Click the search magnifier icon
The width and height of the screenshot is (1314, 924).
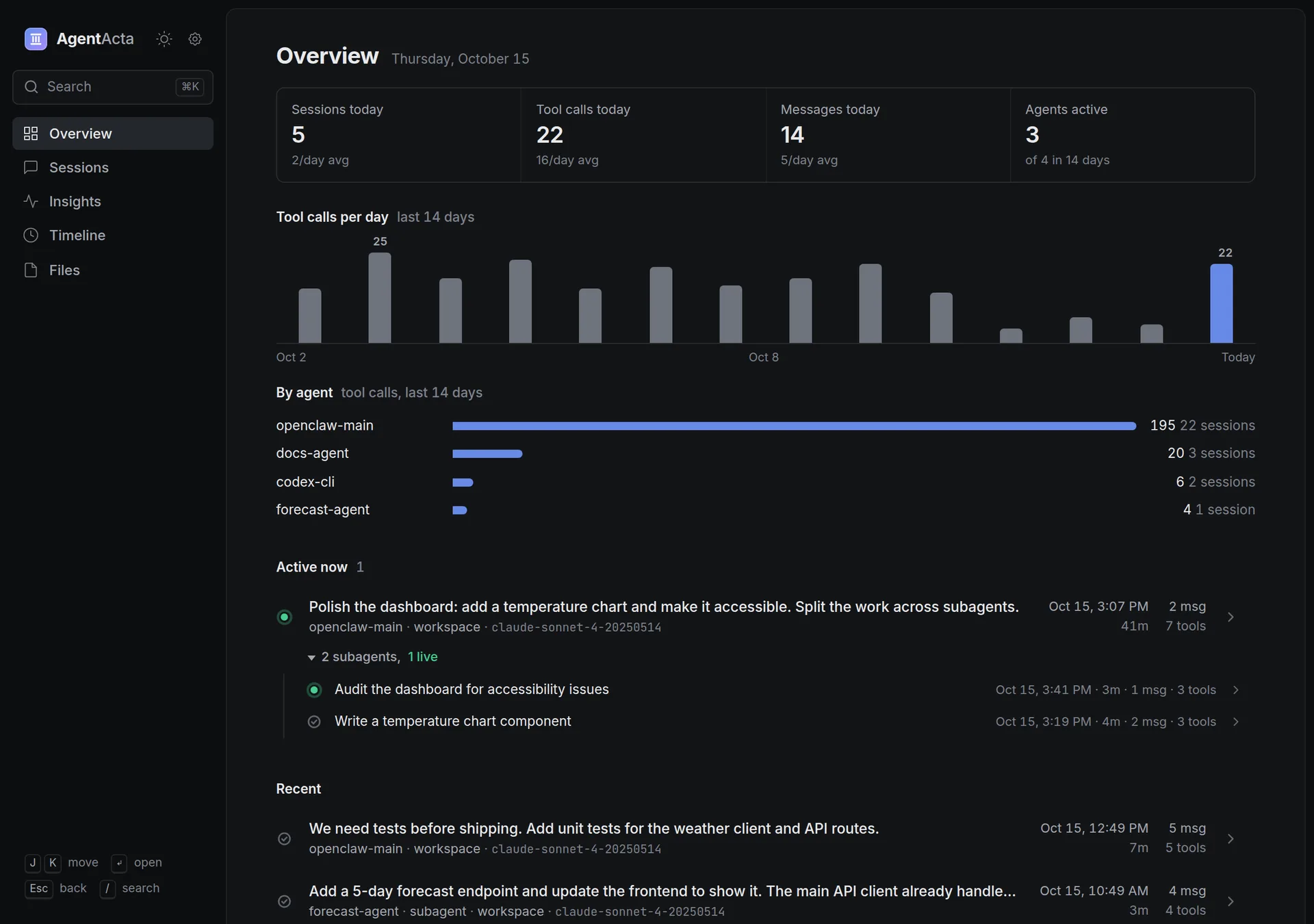(x=31, y=87)
